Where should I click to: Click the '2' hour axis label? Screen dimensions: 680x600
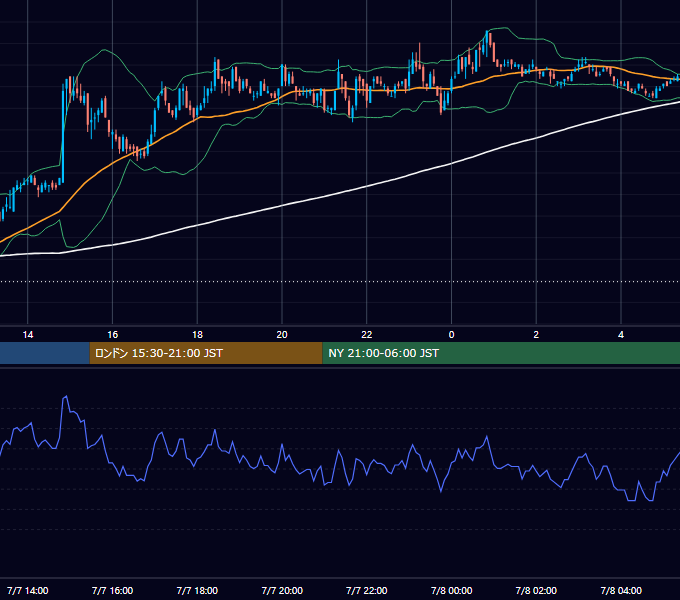[536, 335]
